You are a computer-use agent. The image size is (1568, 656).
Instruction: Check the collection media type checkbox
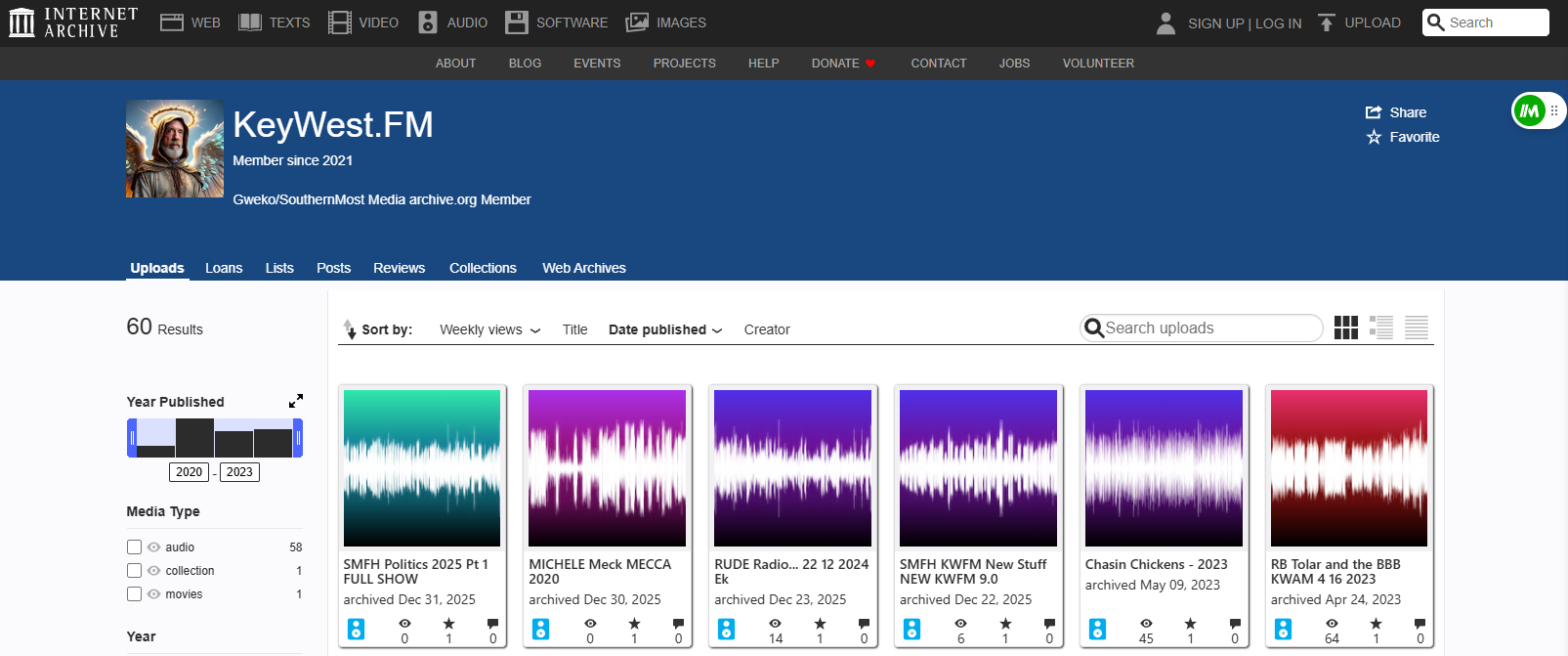tap(135, 571)
